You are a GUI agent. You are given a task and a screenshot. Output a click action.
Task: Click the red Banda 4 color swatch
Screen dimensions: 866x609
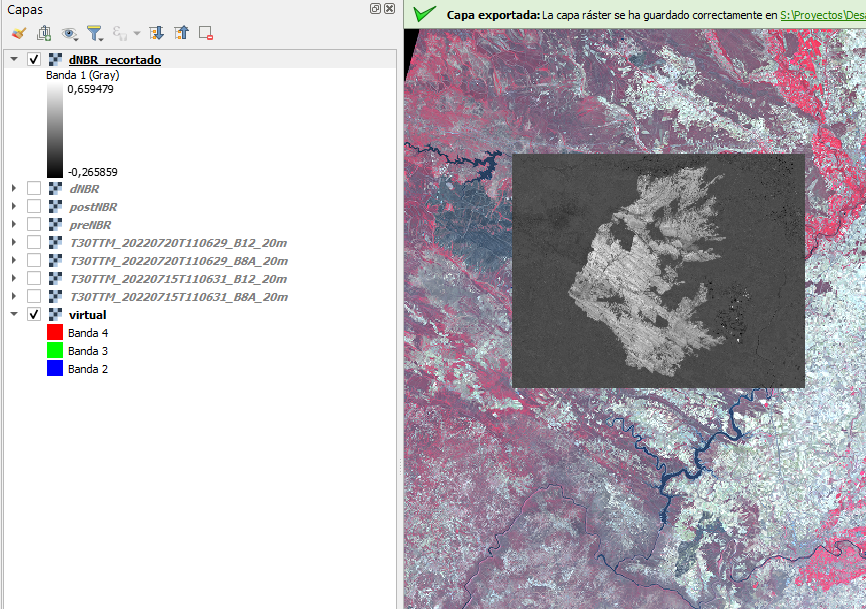point(55,333)
